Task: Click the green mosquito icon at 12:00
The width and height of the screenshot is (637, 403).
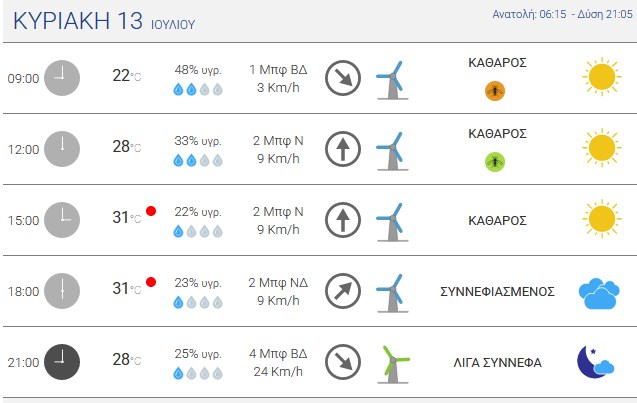Action: (495, 162)
